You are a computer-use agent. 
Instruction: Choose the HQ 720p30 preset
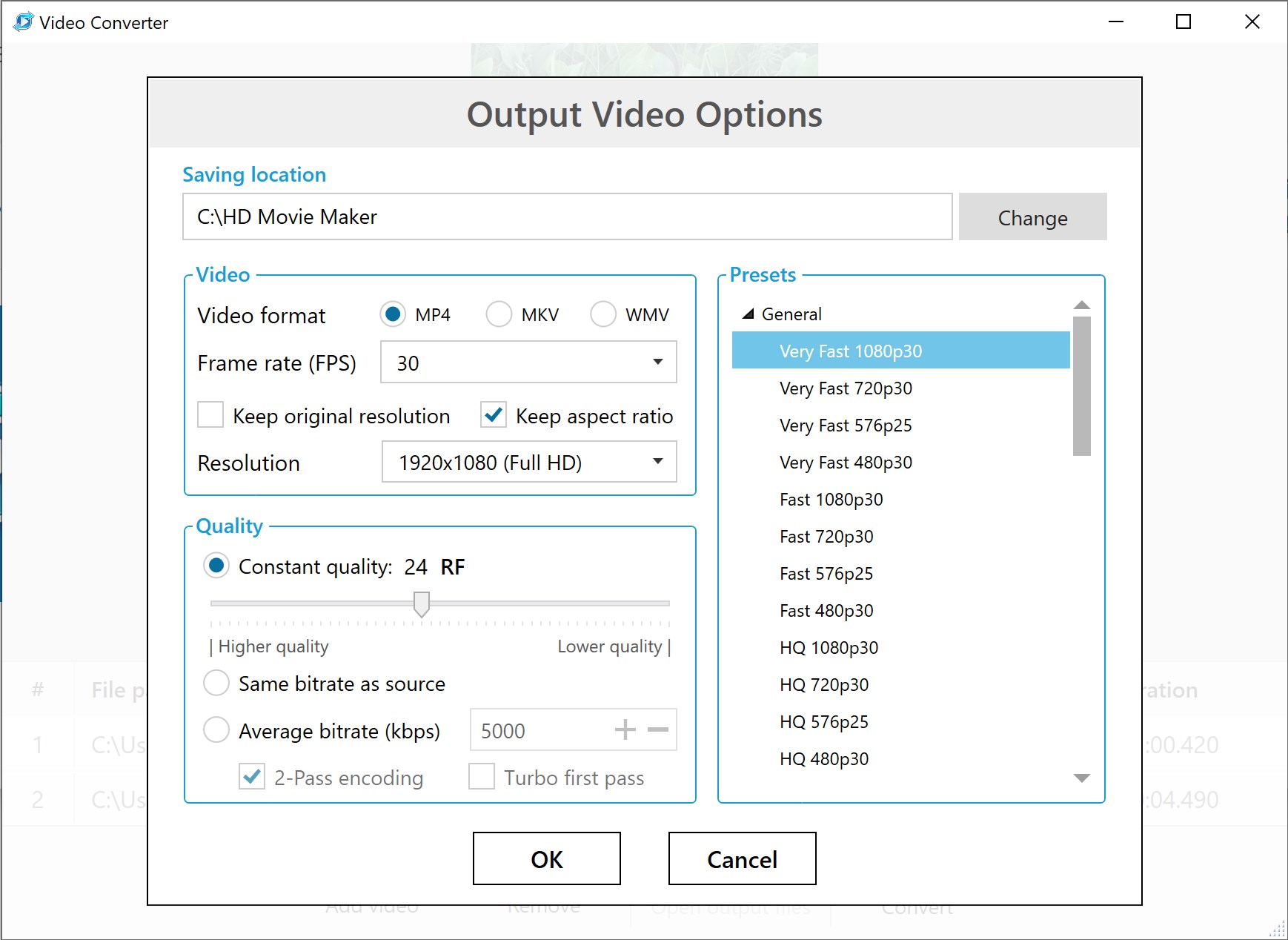pyautogui.click(x=823, y=684)
